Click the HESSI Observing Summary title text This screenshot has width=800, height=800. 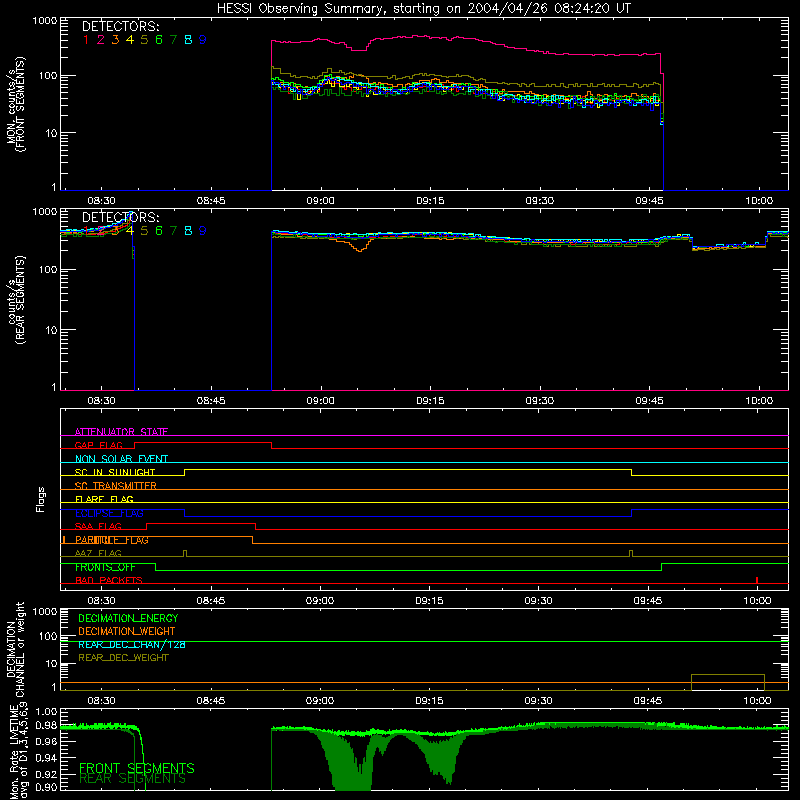pos(423,9)
